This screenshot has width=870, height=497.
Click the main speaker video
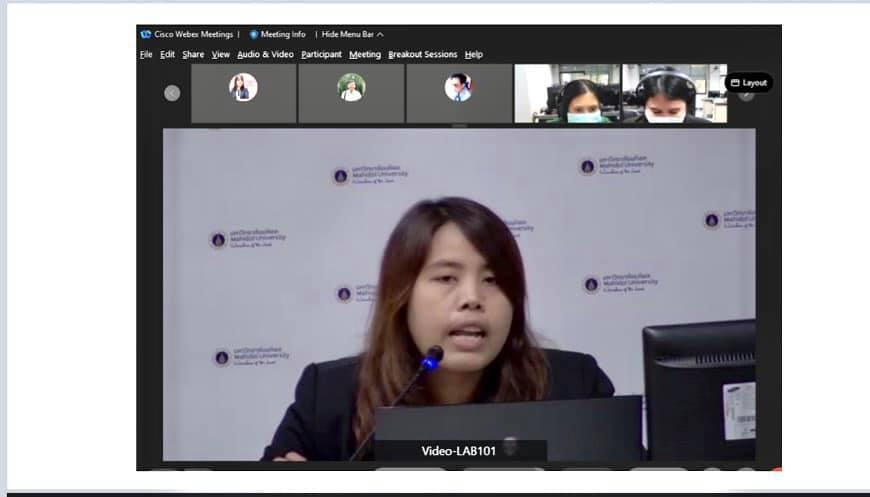pos(459,295)
